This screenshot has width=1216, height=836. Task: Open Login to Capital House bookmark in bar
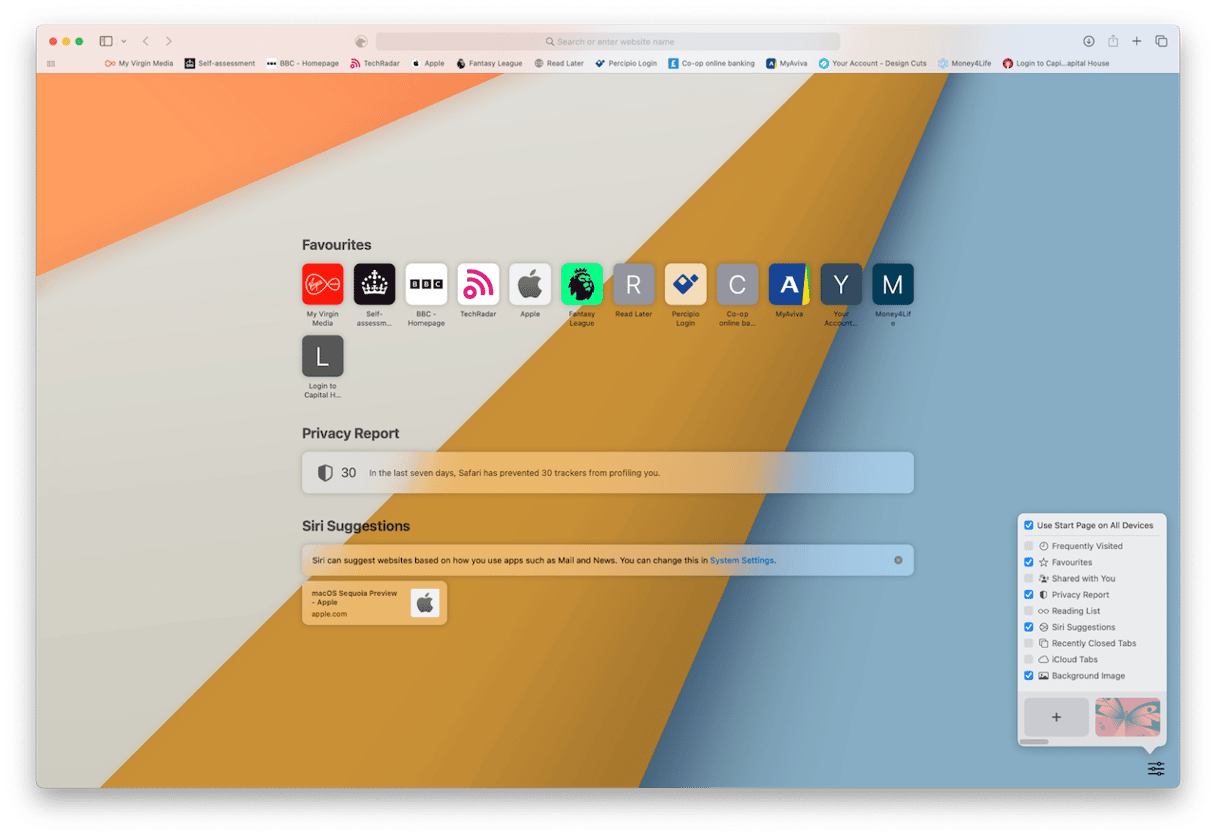pos(1056,63)
